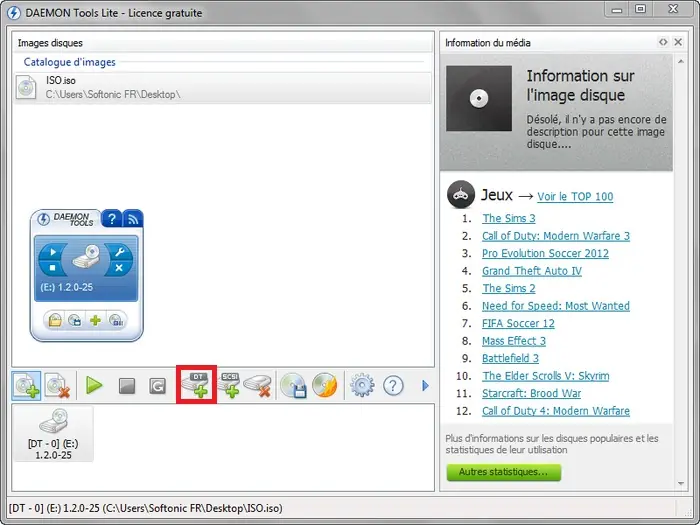Click the Add Image toolbar icon
Image resolution: width=700 pixels, height=525 pixels.
point(26,385)
